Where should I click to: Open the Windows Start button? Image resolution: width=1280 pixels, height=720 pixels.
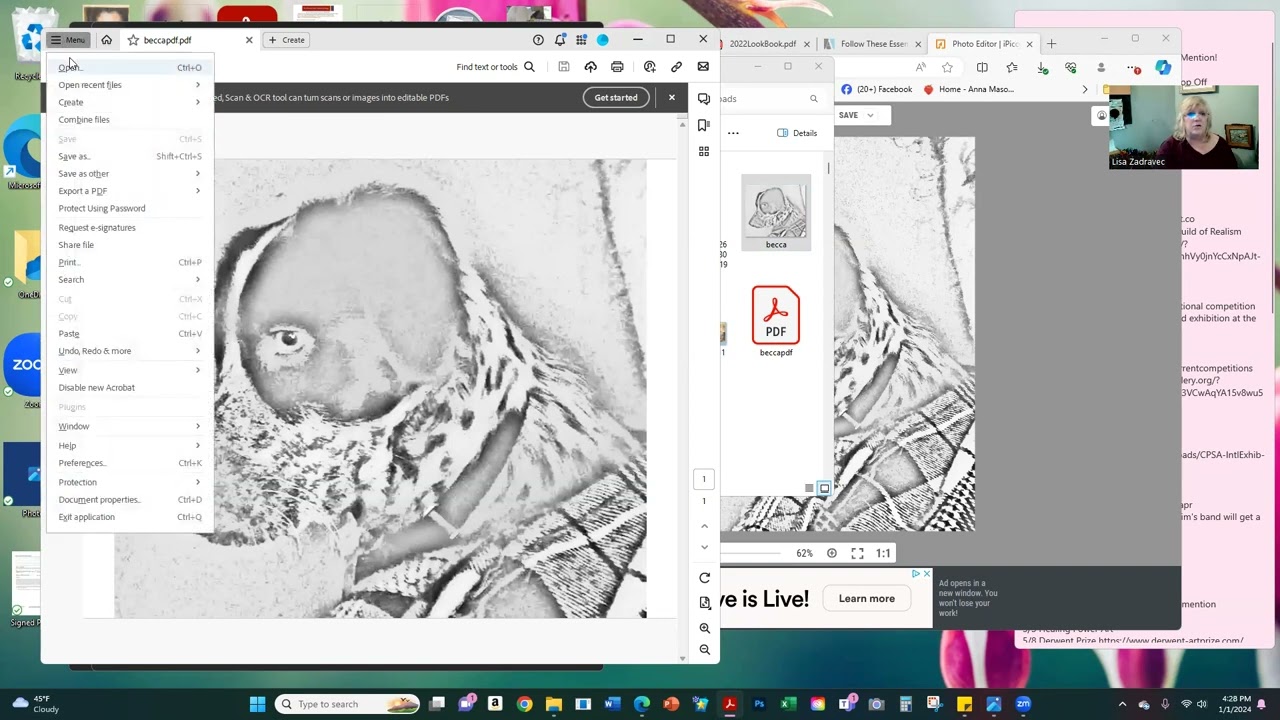257,704
